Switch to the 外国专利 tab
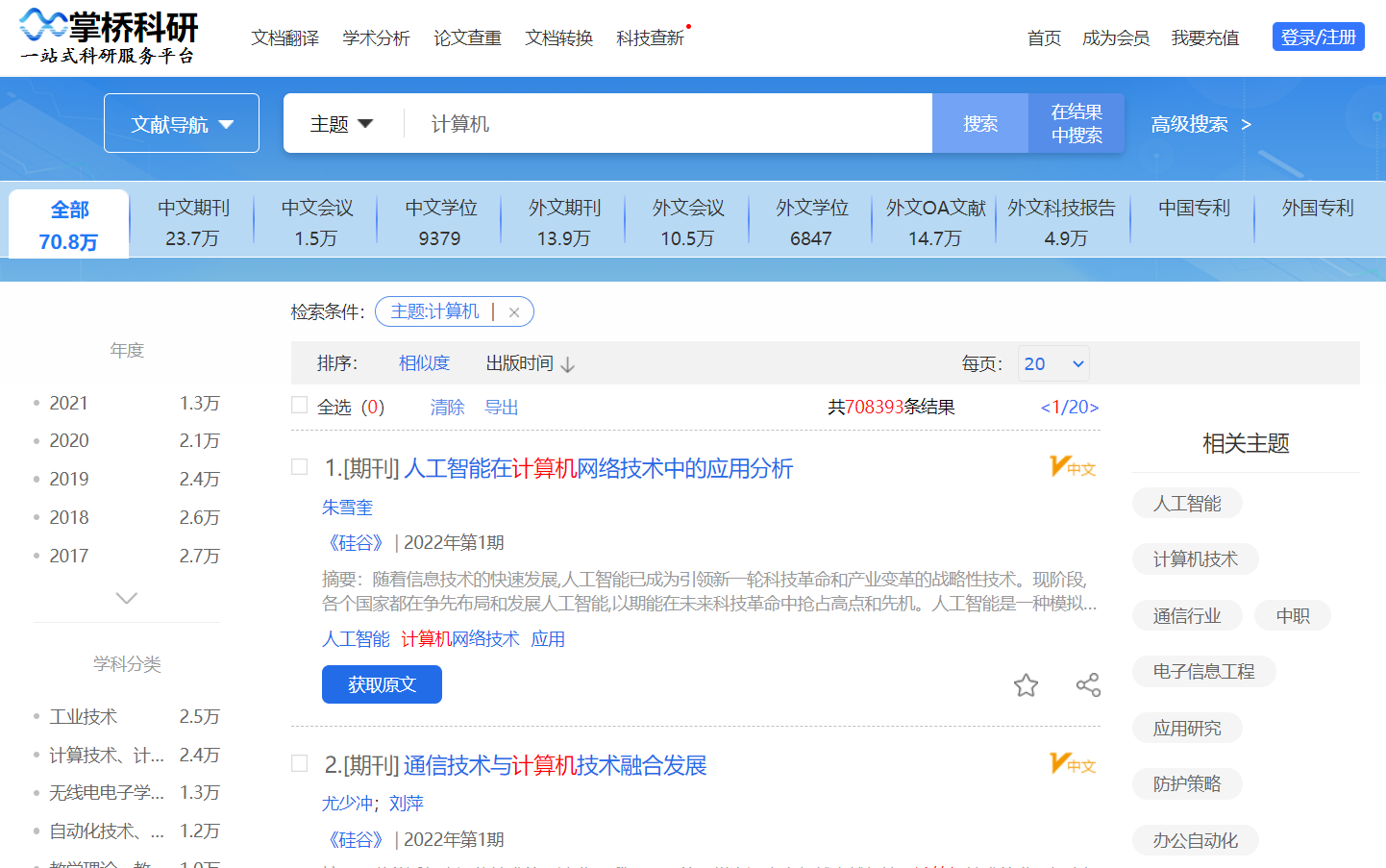The image size is (1386, 868). (1318, 209)
